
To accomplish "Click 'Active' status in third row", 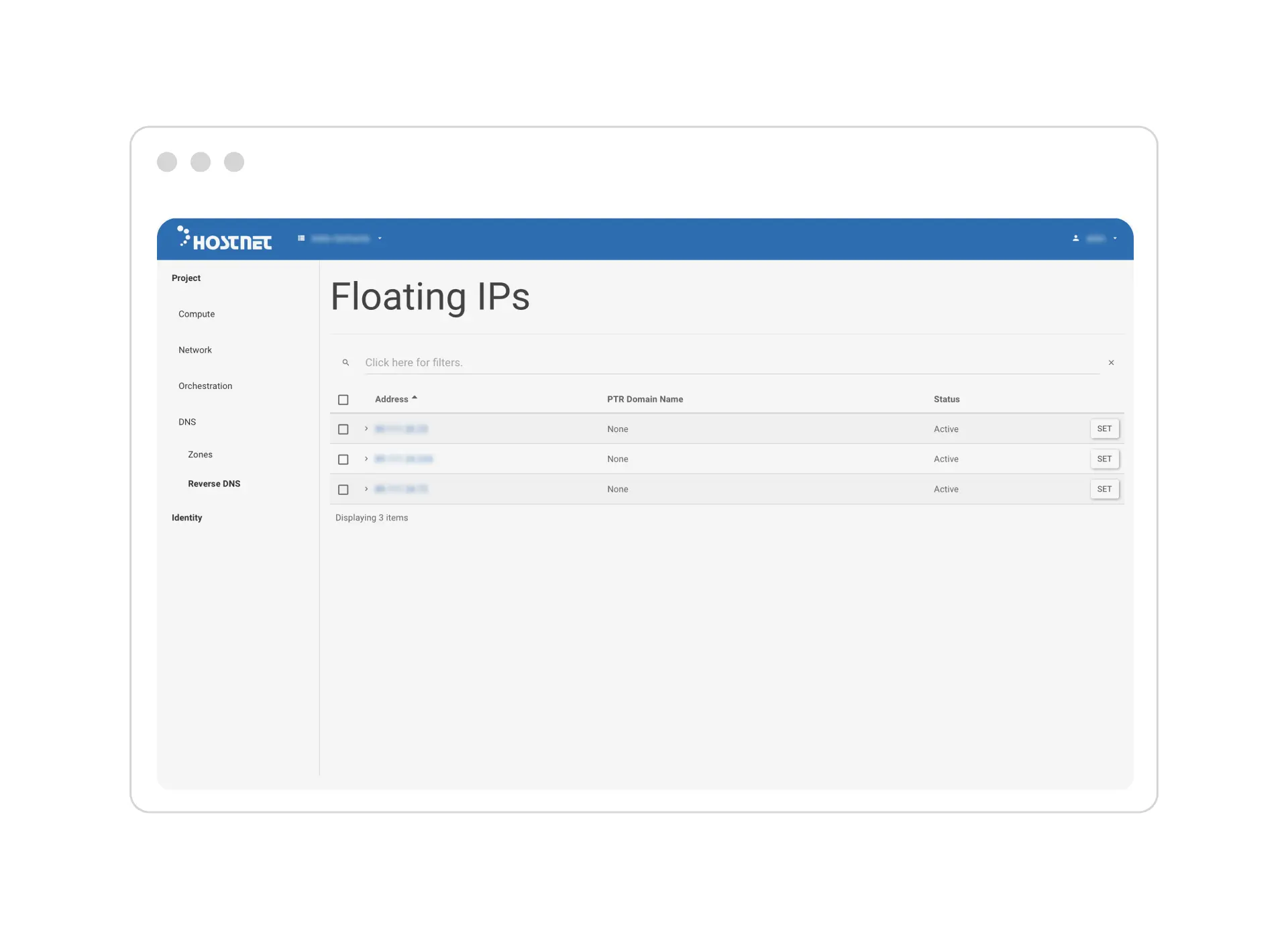I will pyautogui.click(x=946, y=489).
